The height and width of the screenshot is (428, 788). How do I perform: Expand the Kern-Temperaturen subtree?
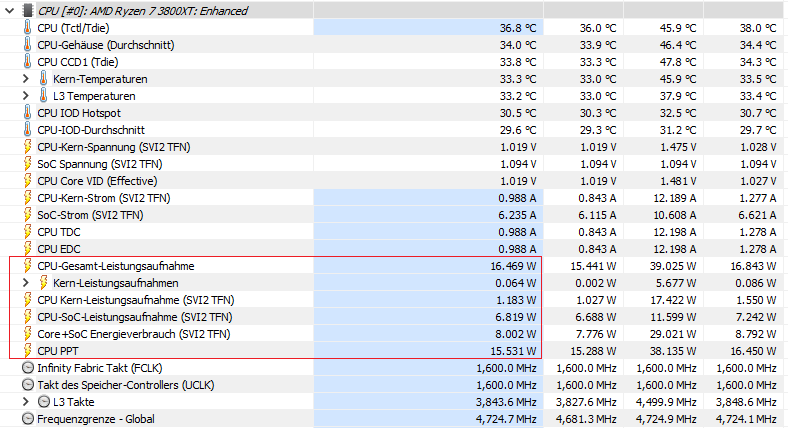point(26,79)
